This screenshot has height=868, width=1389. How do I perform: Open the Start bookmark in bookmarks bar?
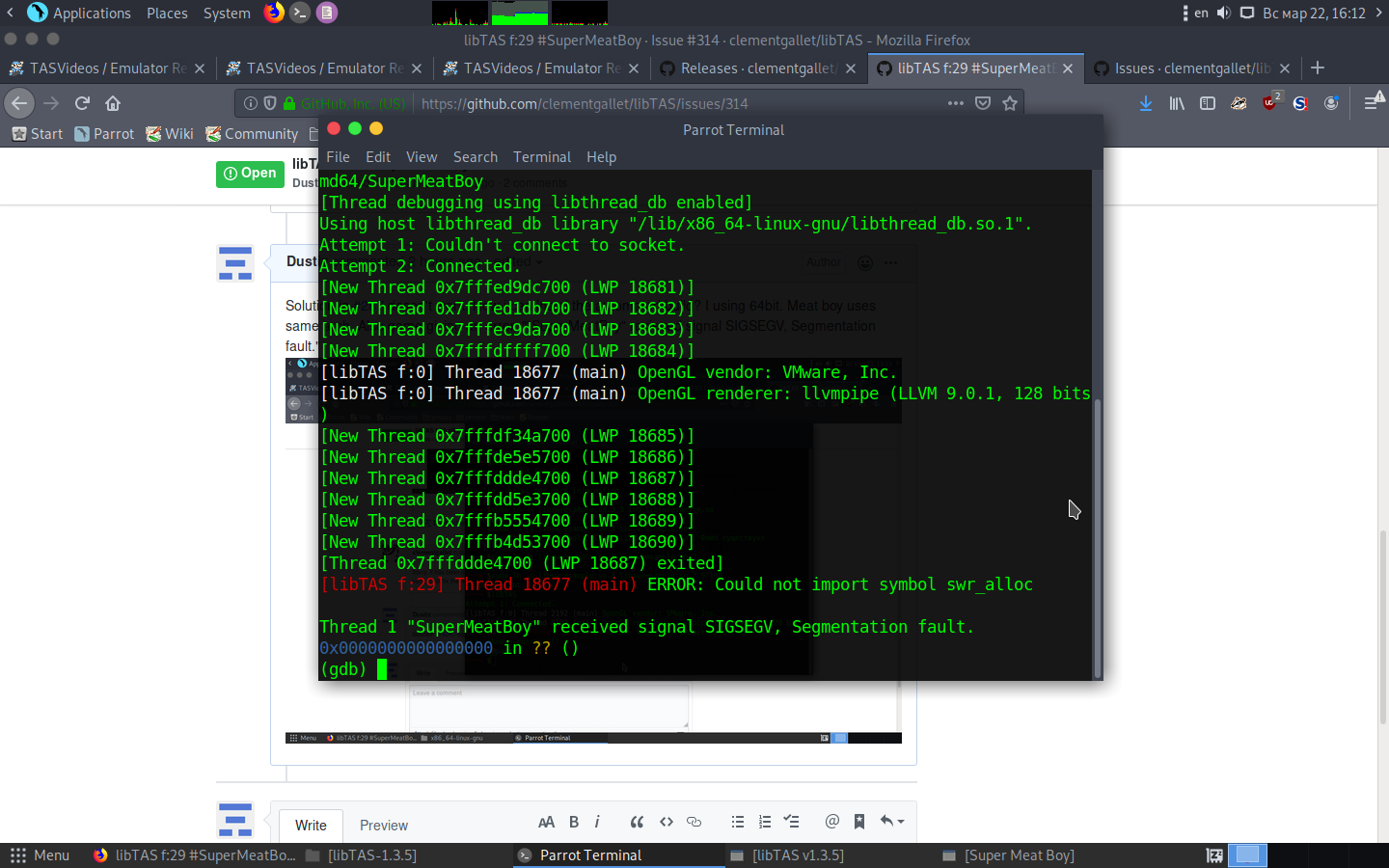(38, 134)
